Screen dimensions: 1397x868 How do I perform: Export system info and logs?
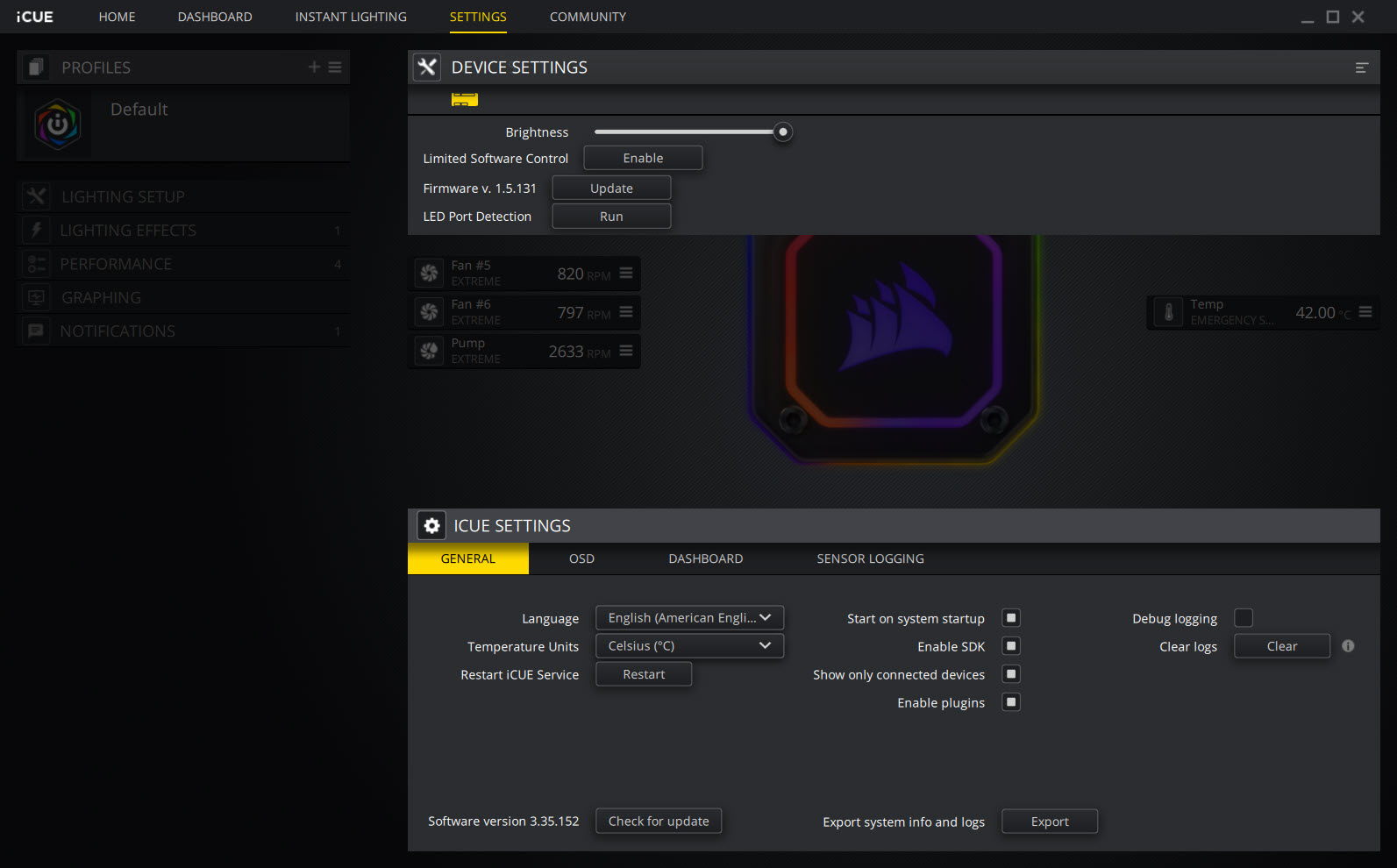point(1050,822)
